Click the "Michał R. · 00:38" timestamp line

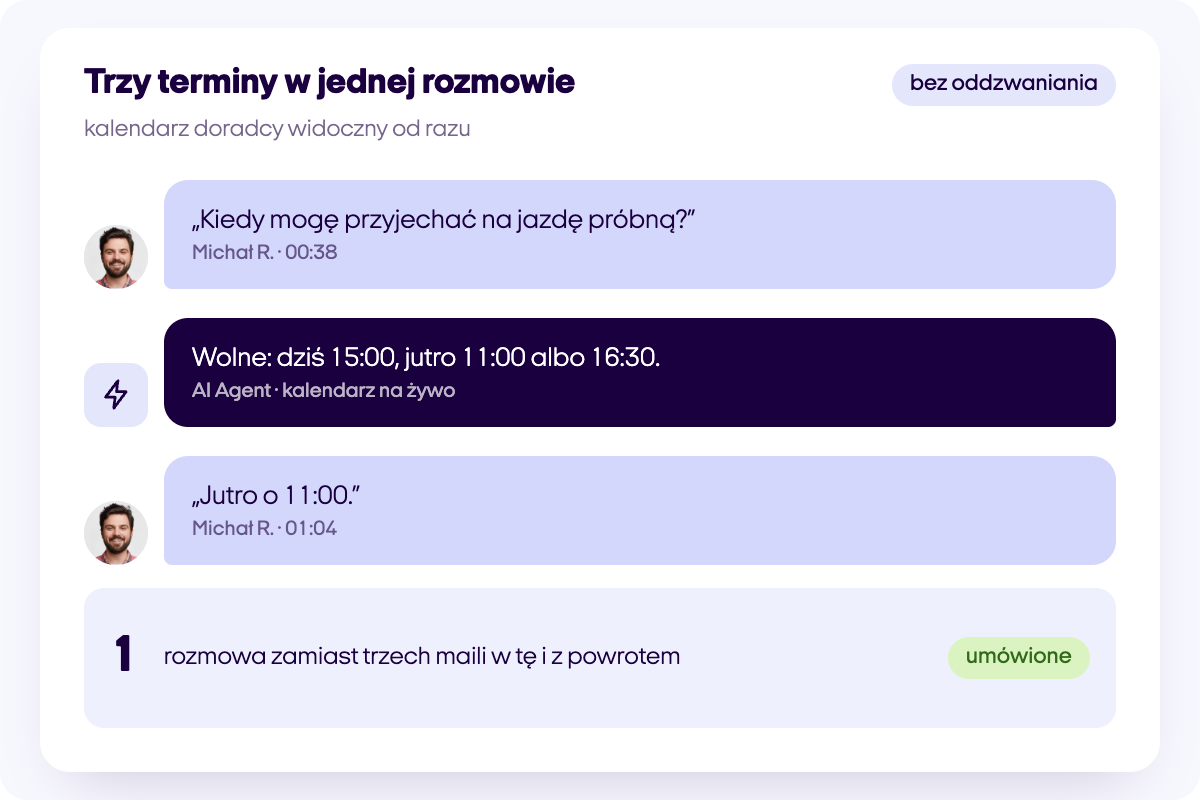coord(264,252)
